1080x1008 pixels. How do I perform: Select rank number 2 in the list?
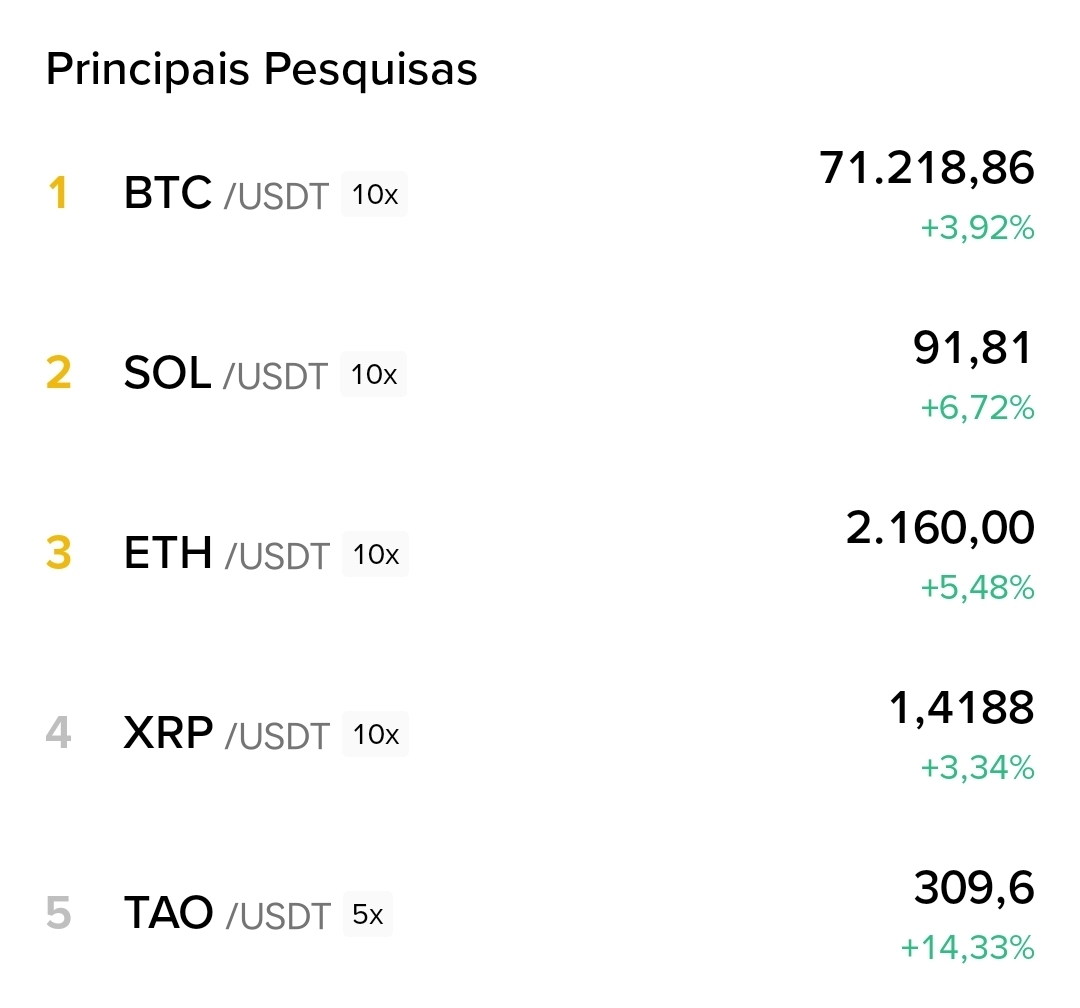pyautogui.click(x=58, y=374)
